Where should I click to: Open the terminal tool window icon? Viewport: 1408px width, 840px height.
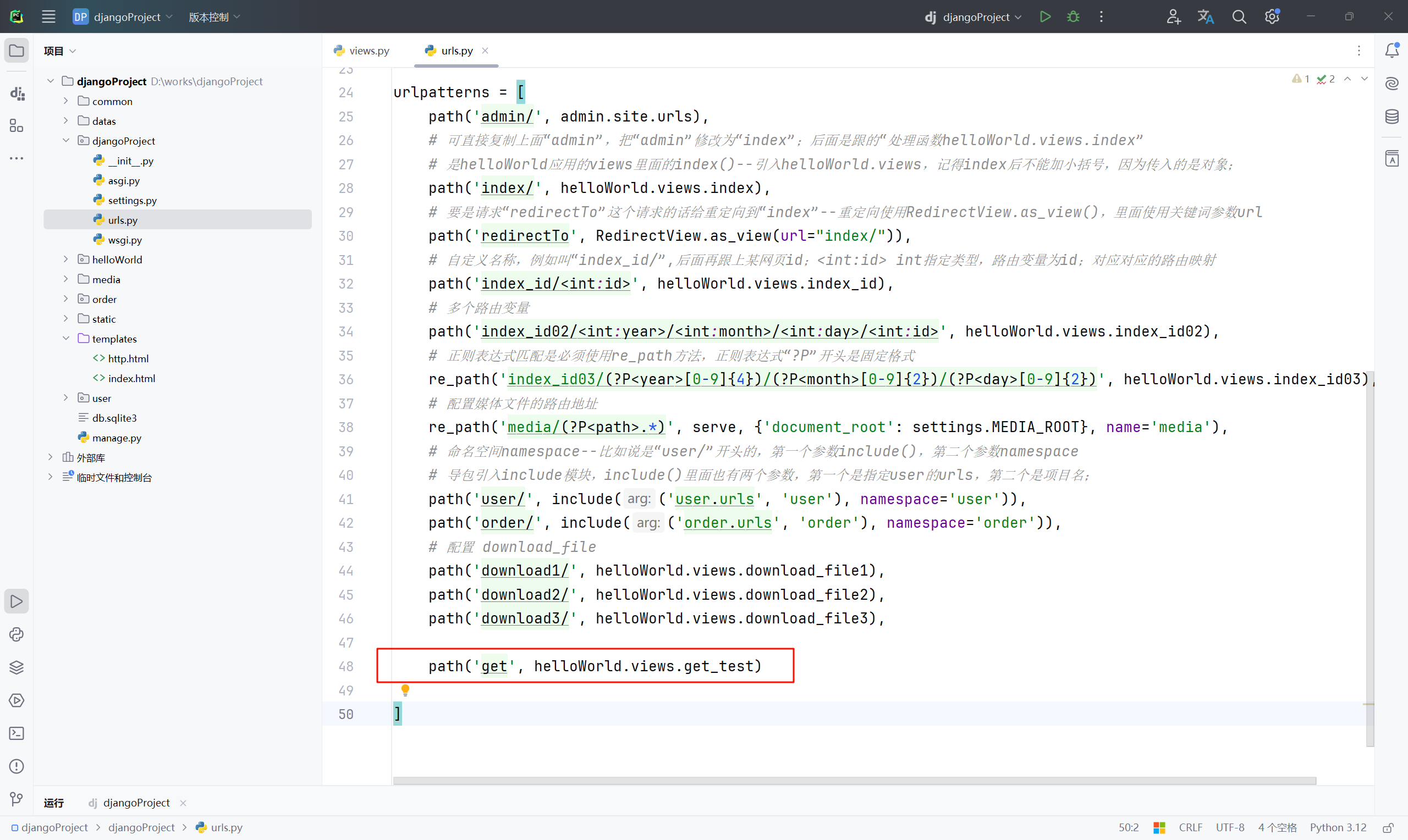16,733
